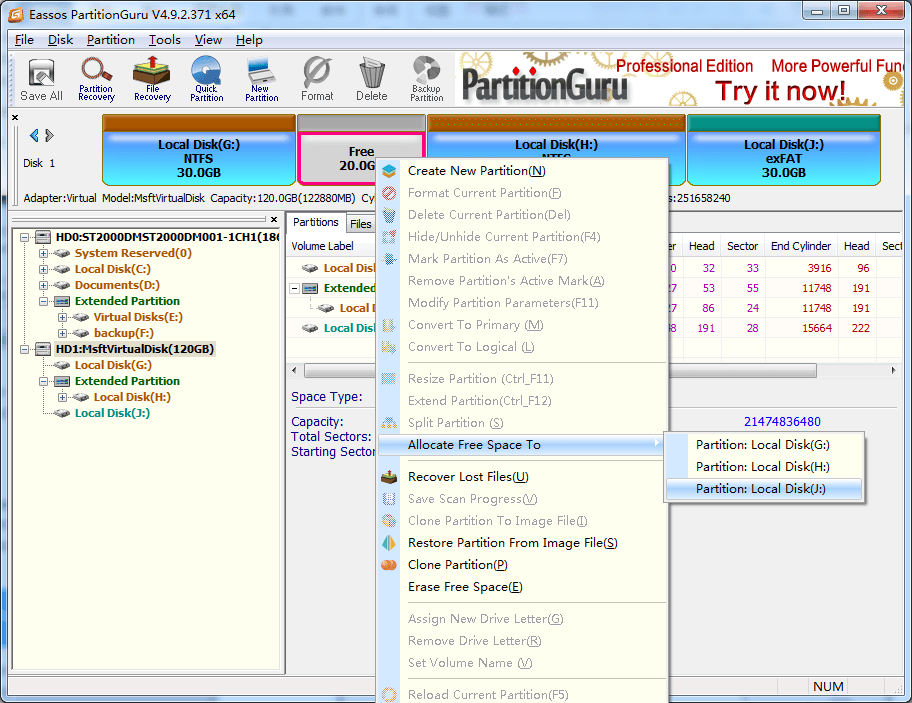The height and width of the screenshot is (703, 912).
Task: Click New Partition toolbar icon
Action: [261, 80]
